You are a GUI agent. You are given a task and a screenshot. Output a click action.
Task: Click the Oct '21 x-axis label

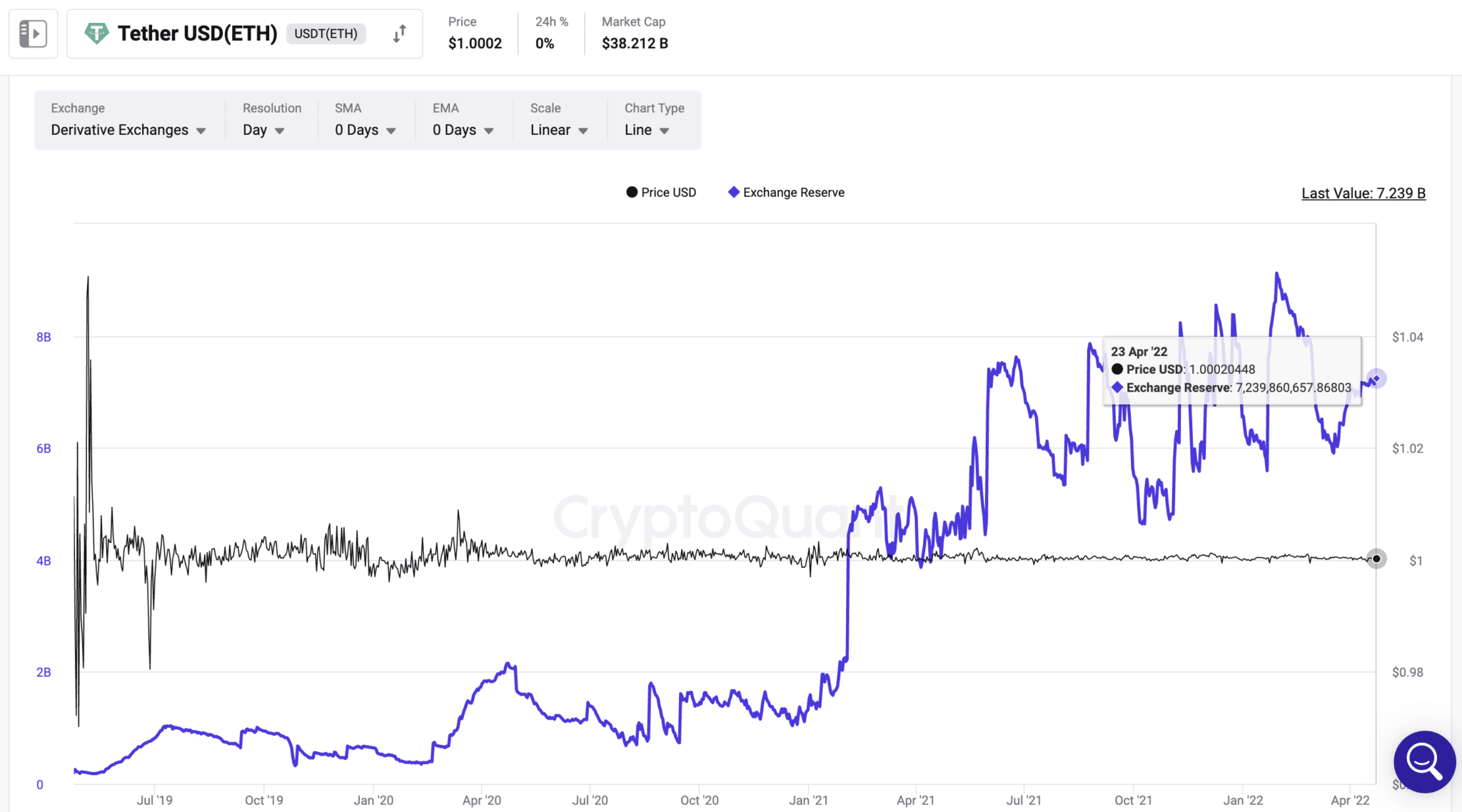click(x=1133, y=800)
